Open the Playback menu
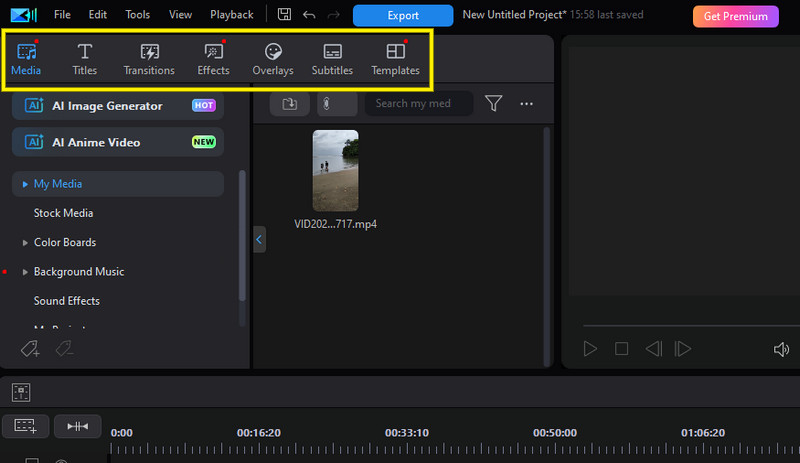800x463 pixels. tap(231, 15)
